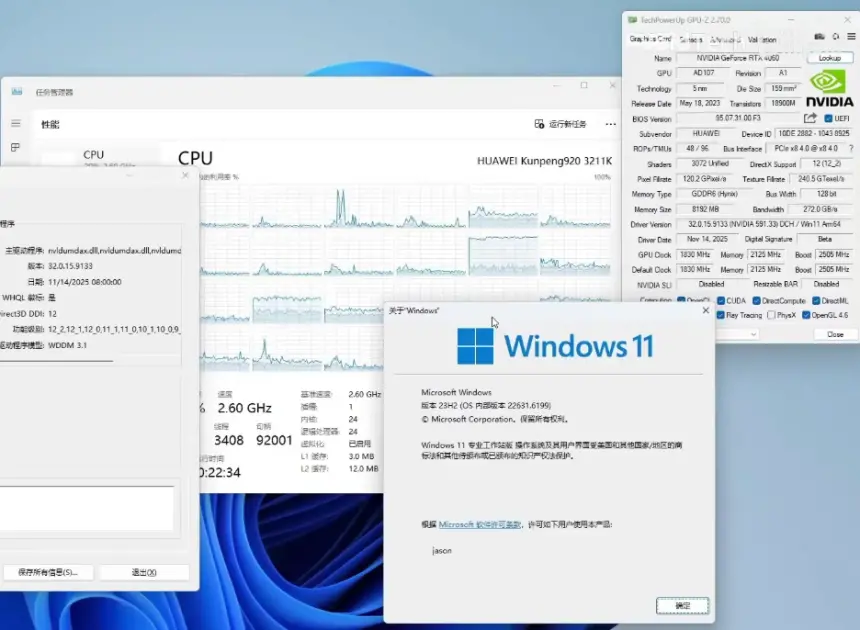Click the 3408 value in Task Manager
Screen dimensions: 860x630
pos(229,440)
